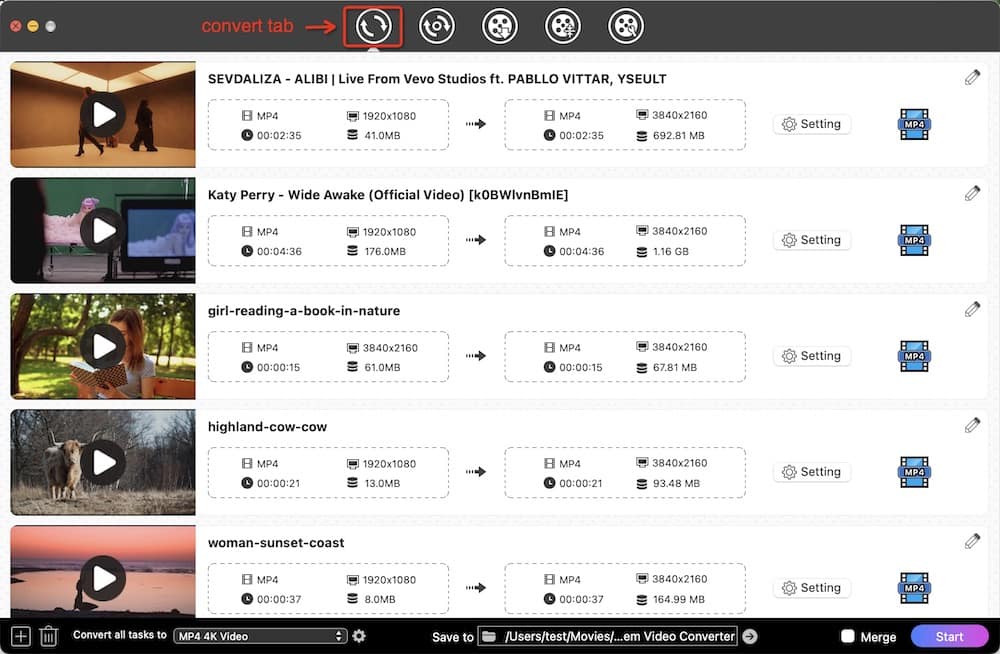1000x654 pixels.
Task: Expand Setting for girl-reading-a-book-in-nature
Action: (811, 355)
